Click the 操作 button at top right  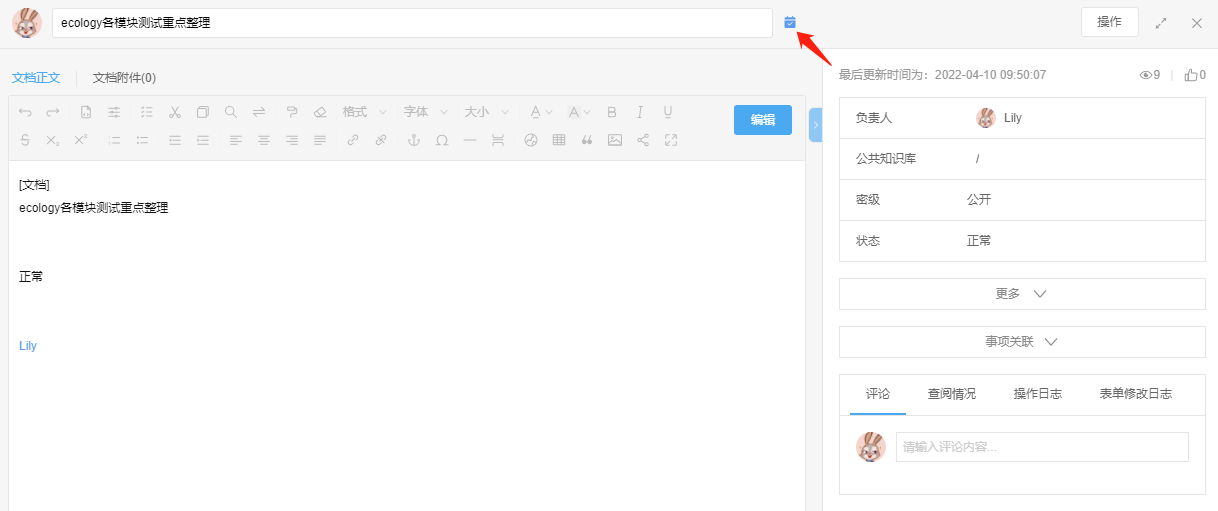(1109, 22)
